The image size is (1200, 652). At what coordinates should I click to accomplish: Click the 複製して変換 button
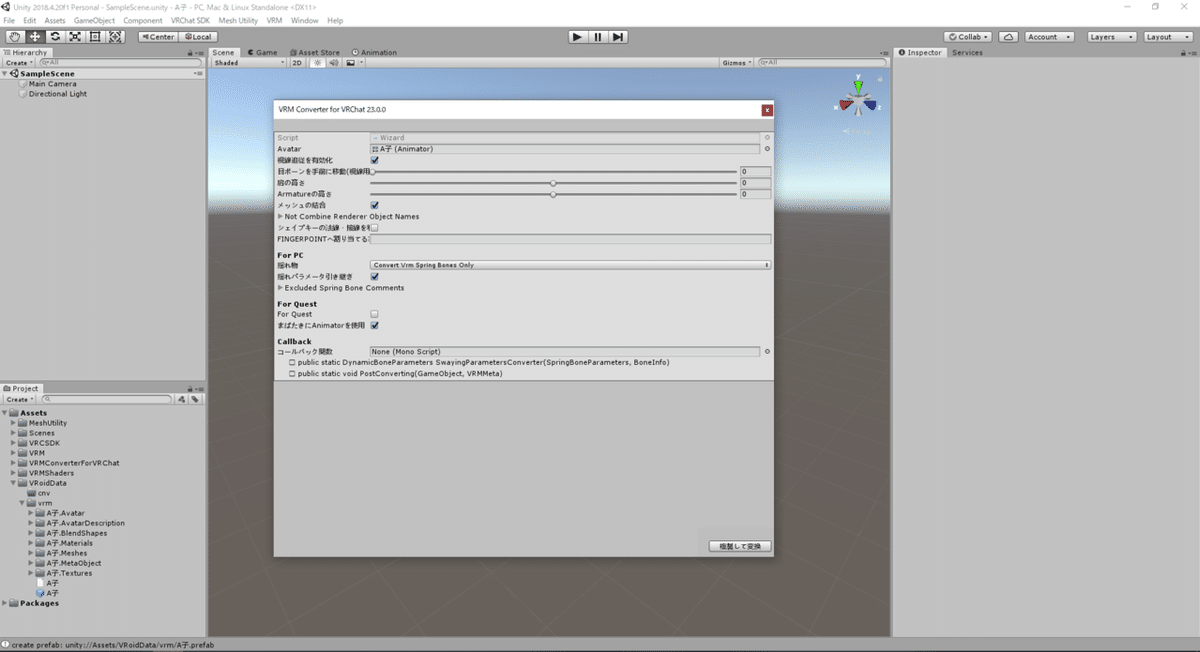740,546
